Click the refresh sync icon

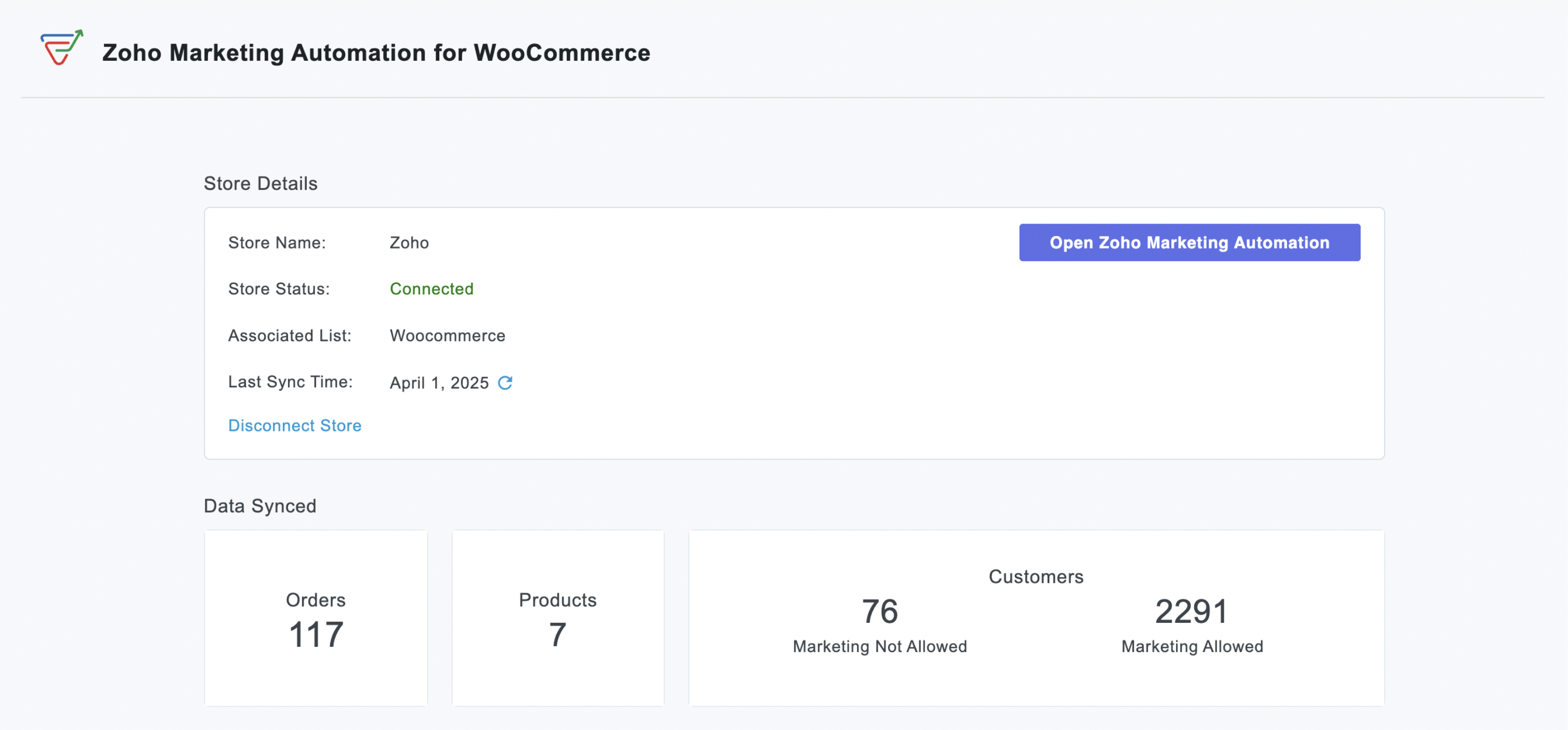click(x=505, y=382)
